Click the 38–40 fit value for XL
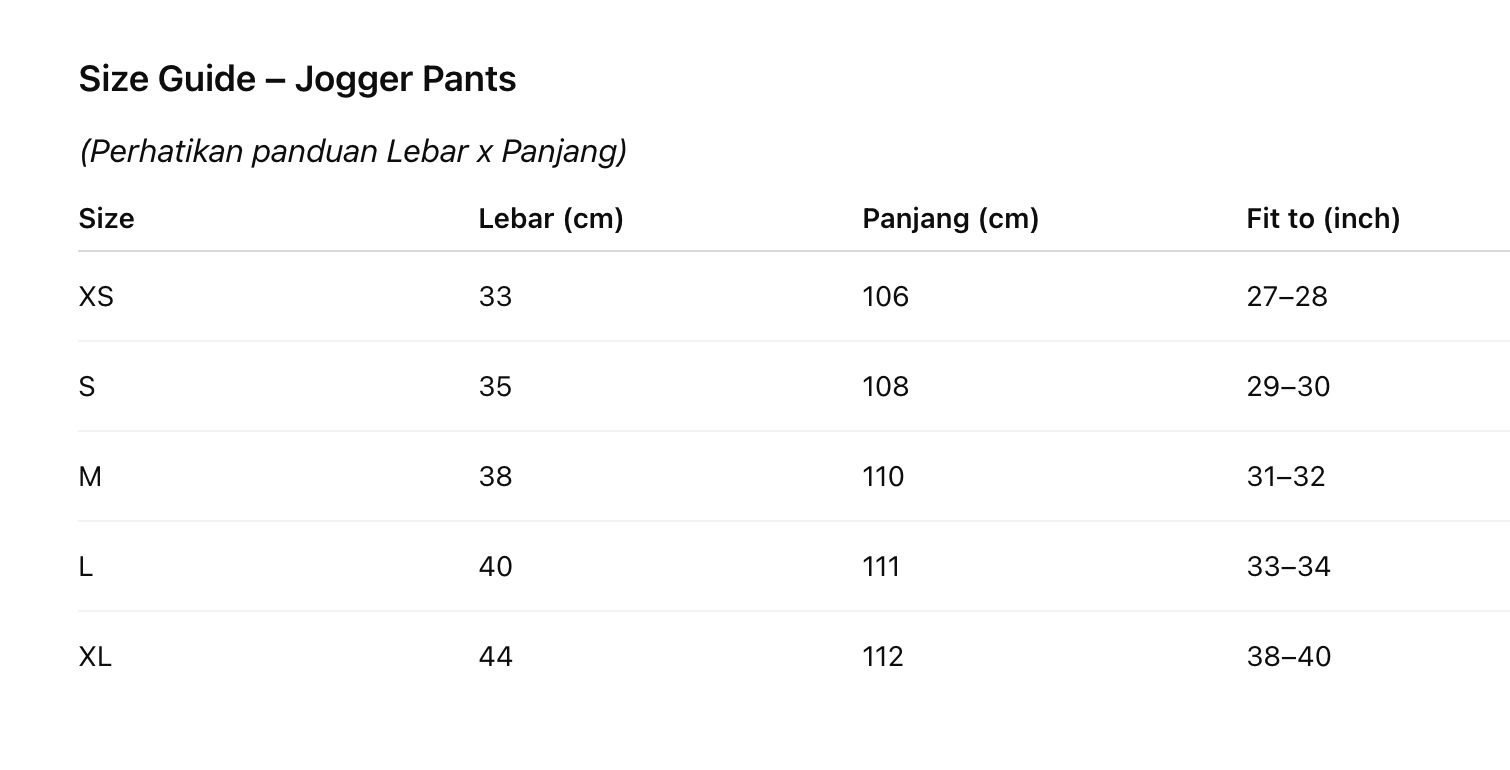This screenshot has width=1510, height=770. [x=1288, y=657]
